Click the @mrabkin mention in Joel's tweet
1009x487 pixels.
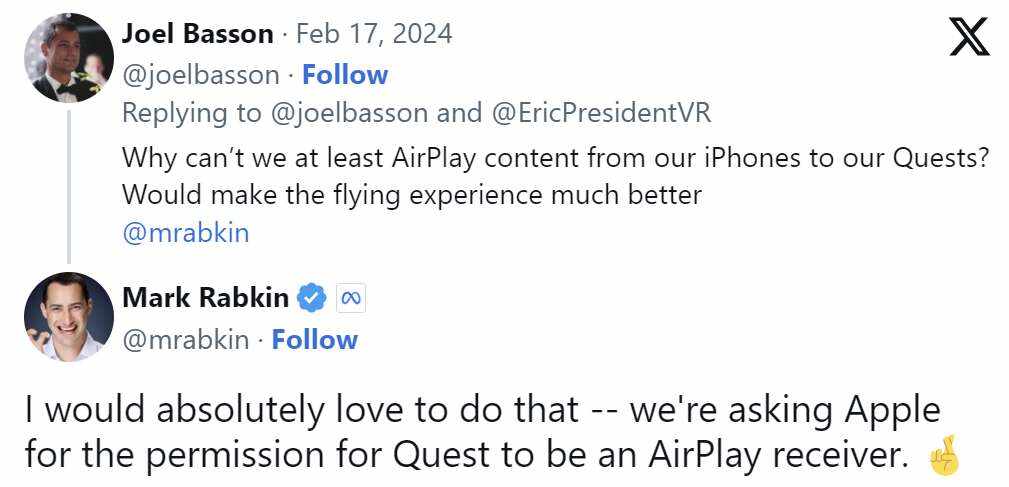pos(185,233)
